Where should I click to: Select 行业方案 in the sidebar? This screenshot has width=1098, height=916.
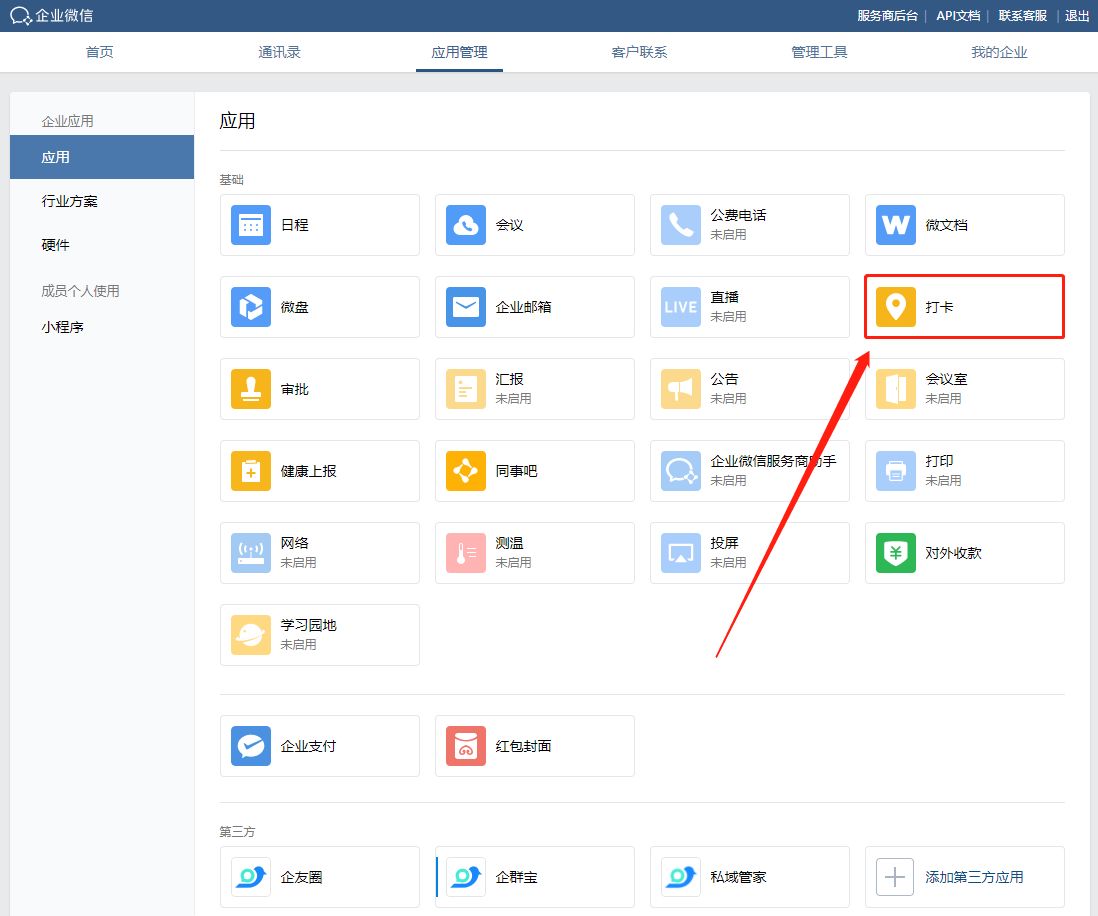pos(70,201)
